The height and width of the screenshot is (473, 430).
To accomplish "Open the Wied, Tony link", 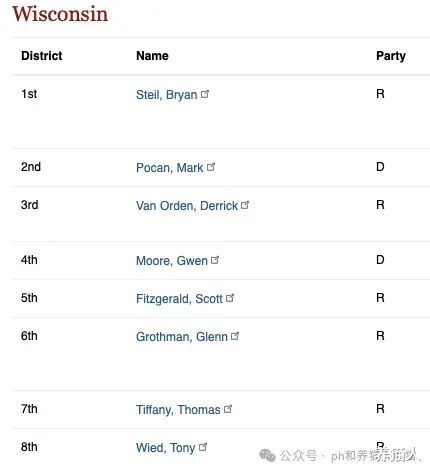I will point(165,448).
